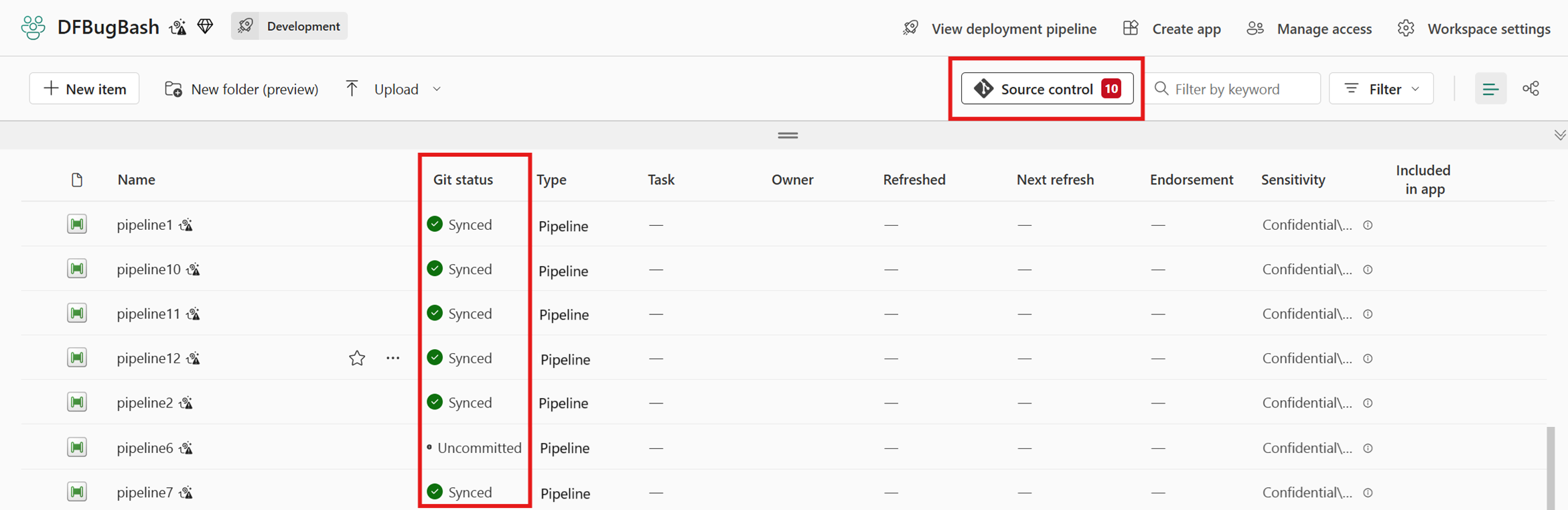Click sensitivity info icon for pipeline1

[x=1368, y=225]
